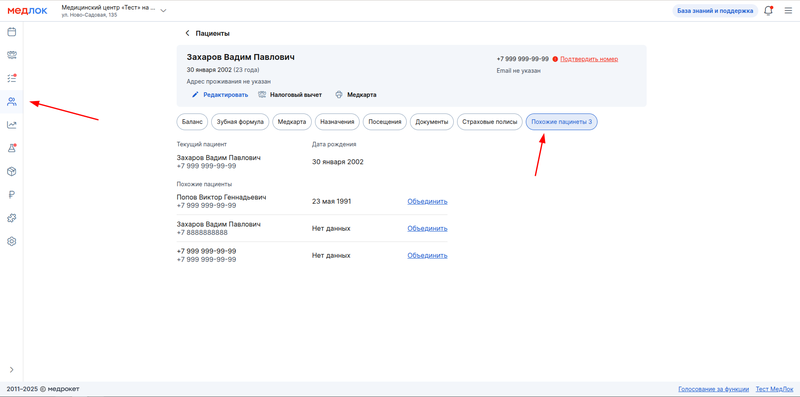Open the laboratory flask sidebar icon
The height and width of the screenshot is (397, 800).
pyautogui.click(x=11, y=148)
